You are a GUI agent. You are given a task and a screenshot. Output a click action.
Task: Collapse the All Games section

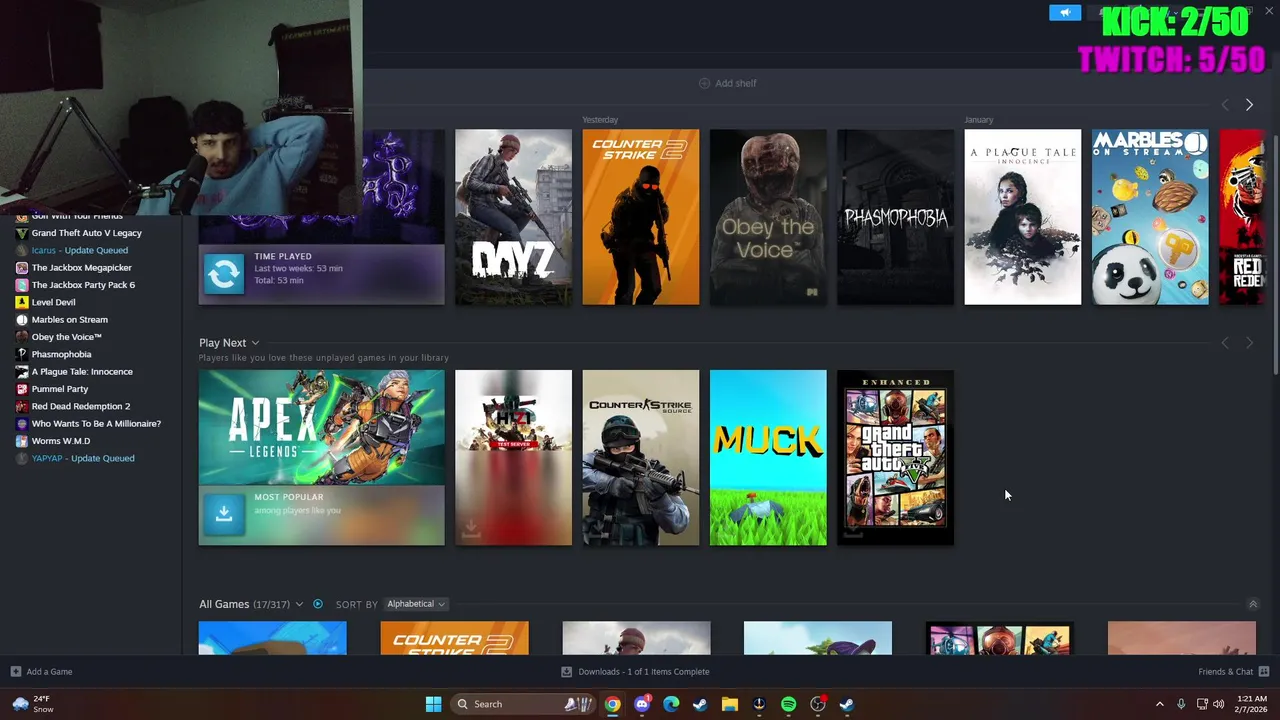[1252, 604]
